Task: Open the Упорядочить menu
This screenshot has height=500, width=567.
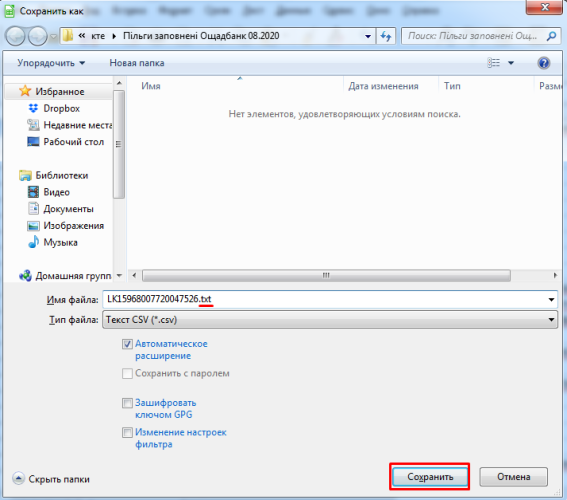Action: tap(51, 63)
